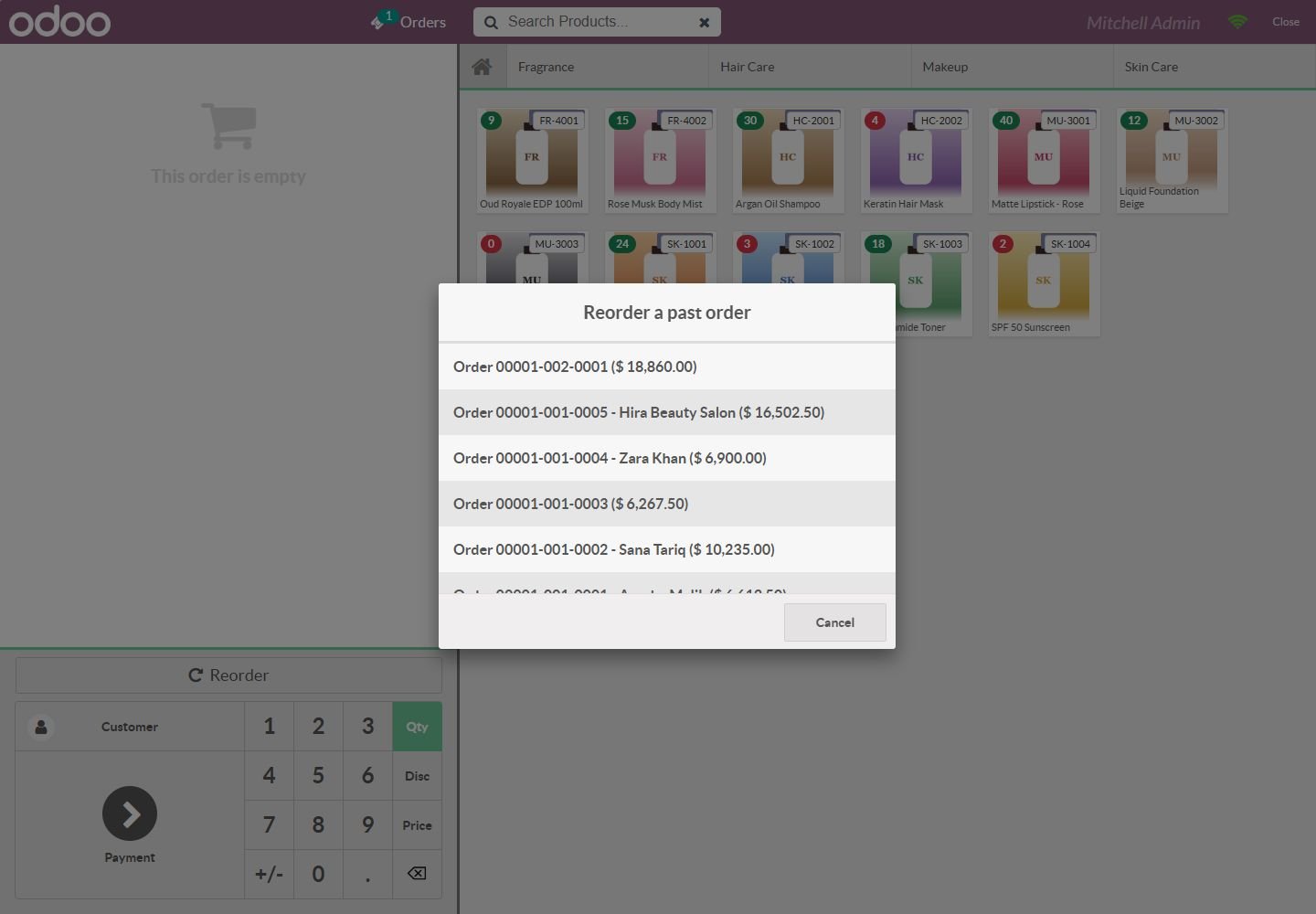The height and width of the screenshot is (914, 1316).
Task: Switch numpad to Disc mode
Action: (417, 776)
